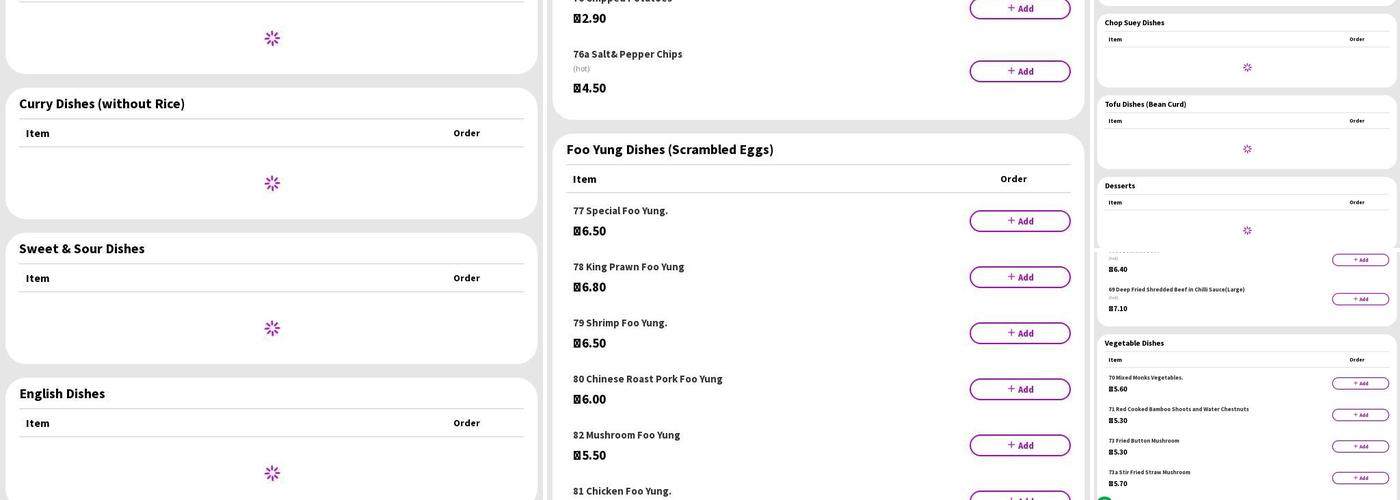Click the Desserts section loading spinner

1247,230
